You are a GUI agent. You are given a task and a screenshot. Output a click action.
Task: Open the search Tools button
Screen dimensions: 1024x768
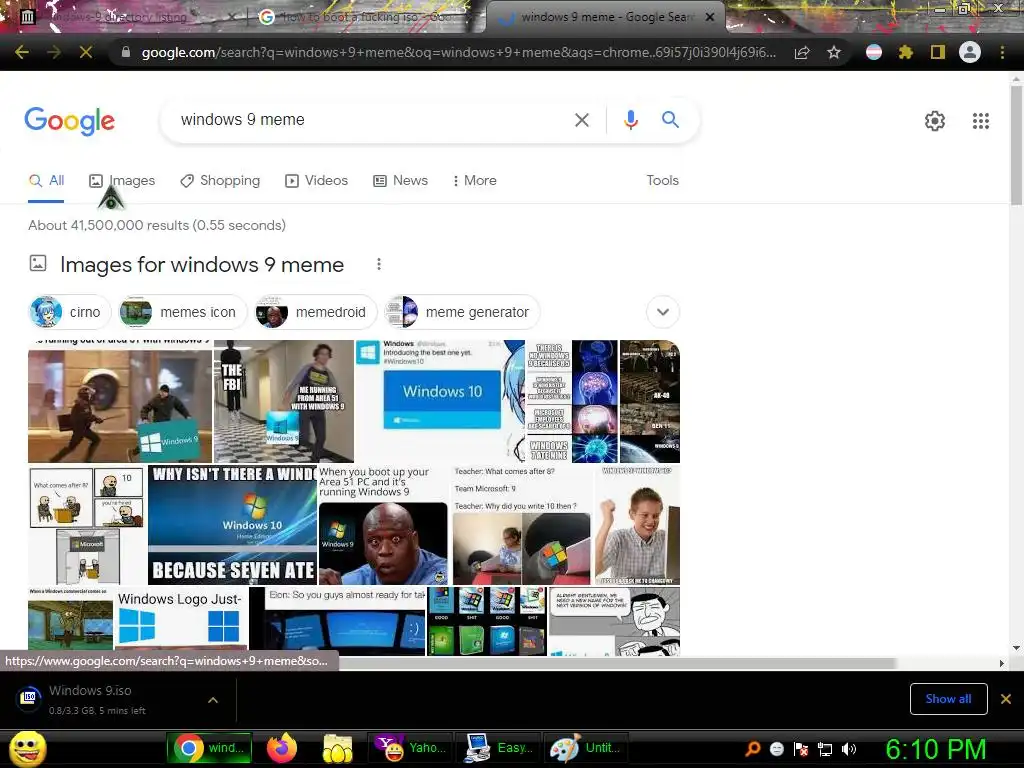[x=662, y=181]
